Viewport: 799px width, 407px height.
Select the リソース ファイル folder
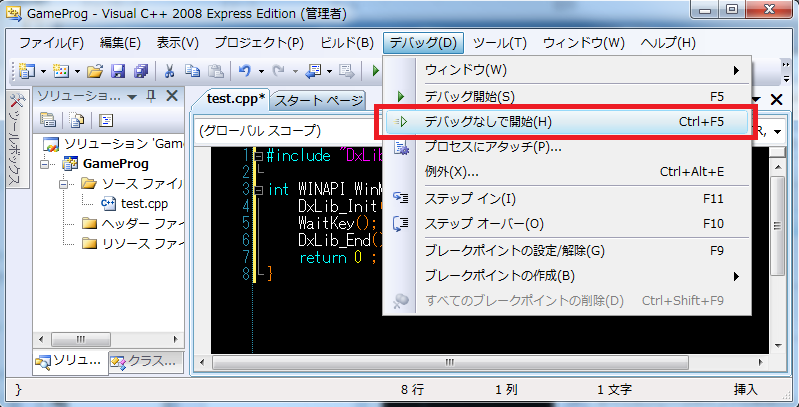click(x=133, y=243)
